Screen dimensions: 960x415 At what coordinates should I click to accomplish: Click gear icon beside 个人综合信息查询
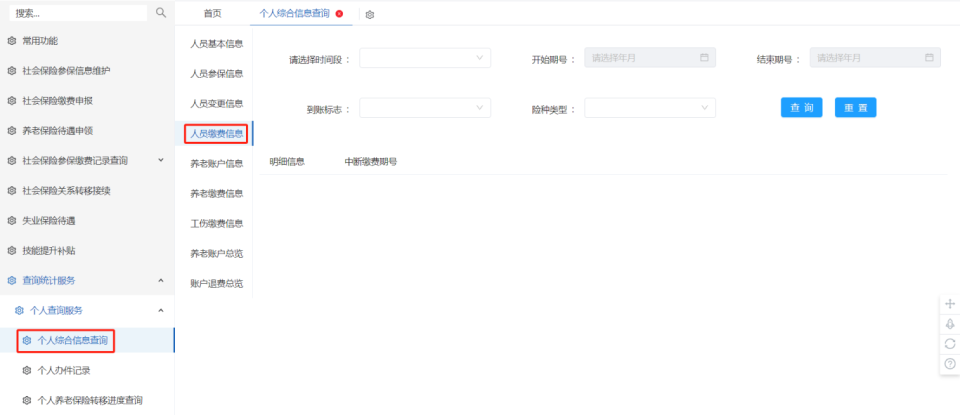pyautogui.click(x=27, y=340)
